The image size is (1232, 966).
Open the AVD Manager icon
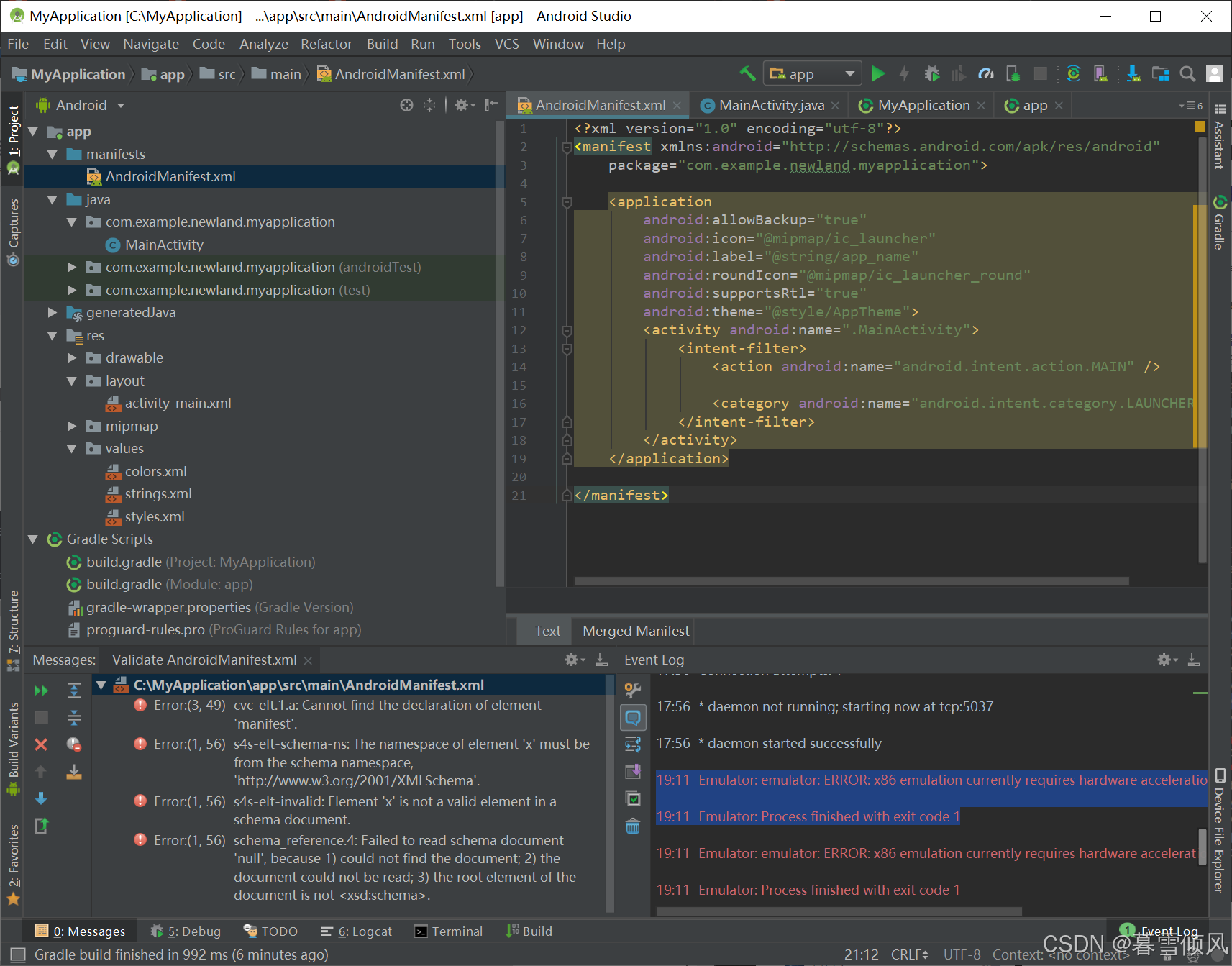(x=1100, y=73)
